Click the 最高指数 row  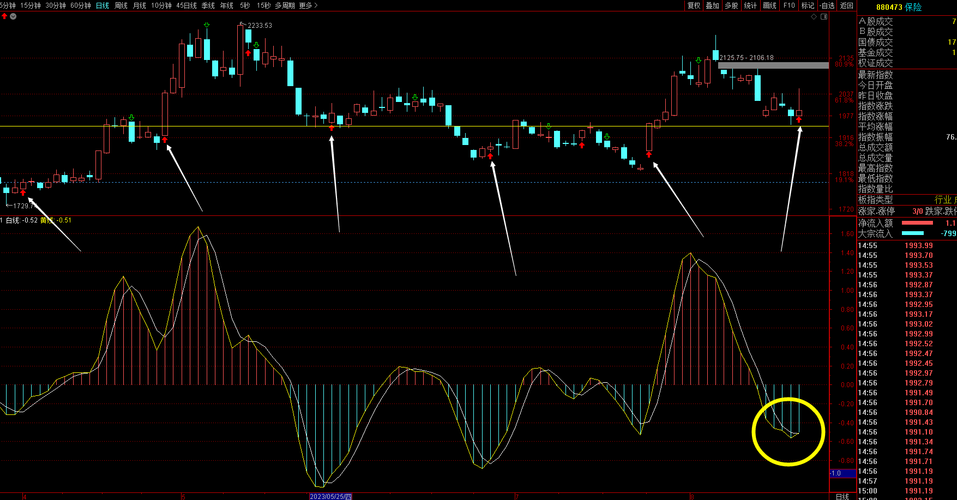pos(907,168)
